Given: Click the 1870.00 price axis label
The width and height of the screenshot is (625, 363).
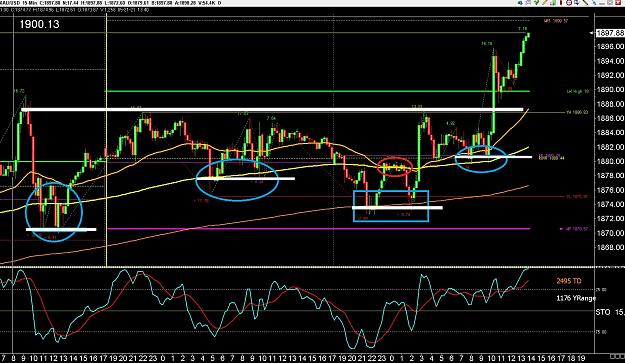Looking at the screenshot, I should tap(610, 233).
